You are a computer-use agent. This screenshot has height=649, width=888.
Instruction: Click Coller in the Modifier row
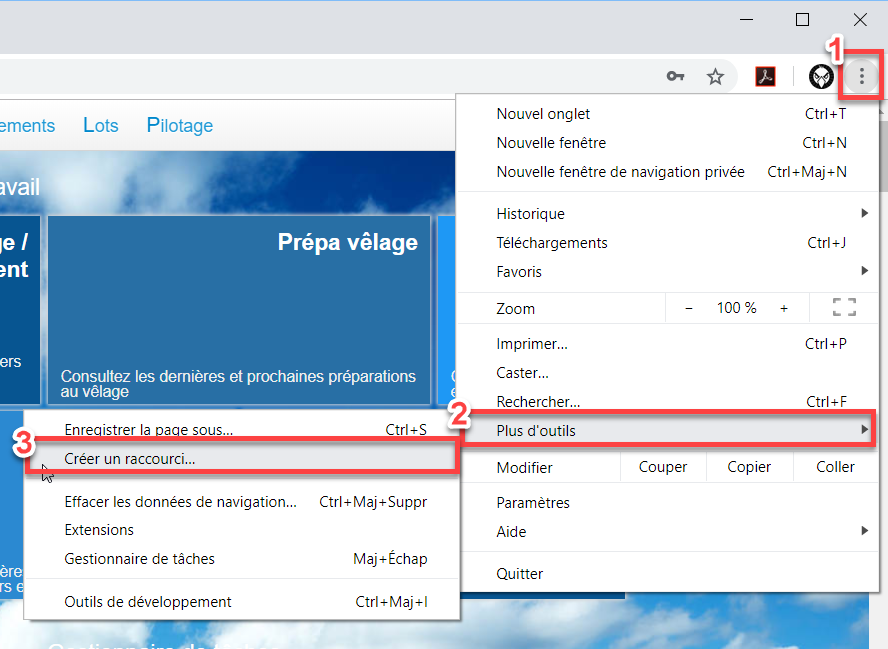pyautogui.click(x=835, y=467)
